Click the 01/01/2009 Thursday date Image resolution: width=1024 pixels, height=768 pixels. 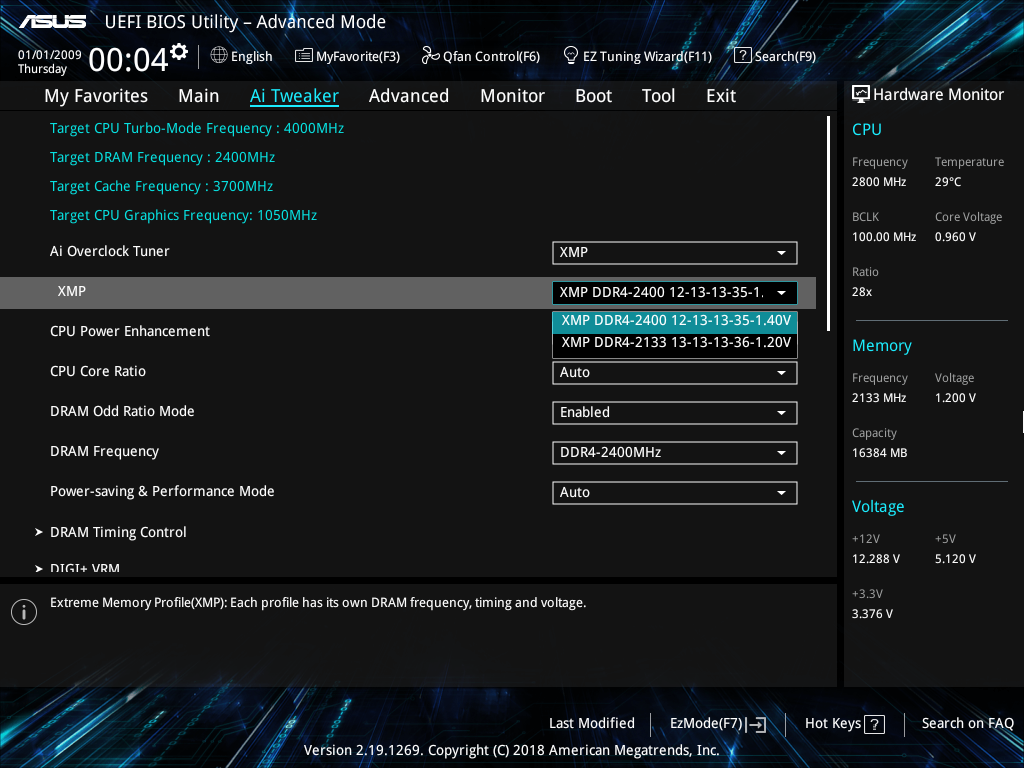pyautogui.click(x=50, y=61)
